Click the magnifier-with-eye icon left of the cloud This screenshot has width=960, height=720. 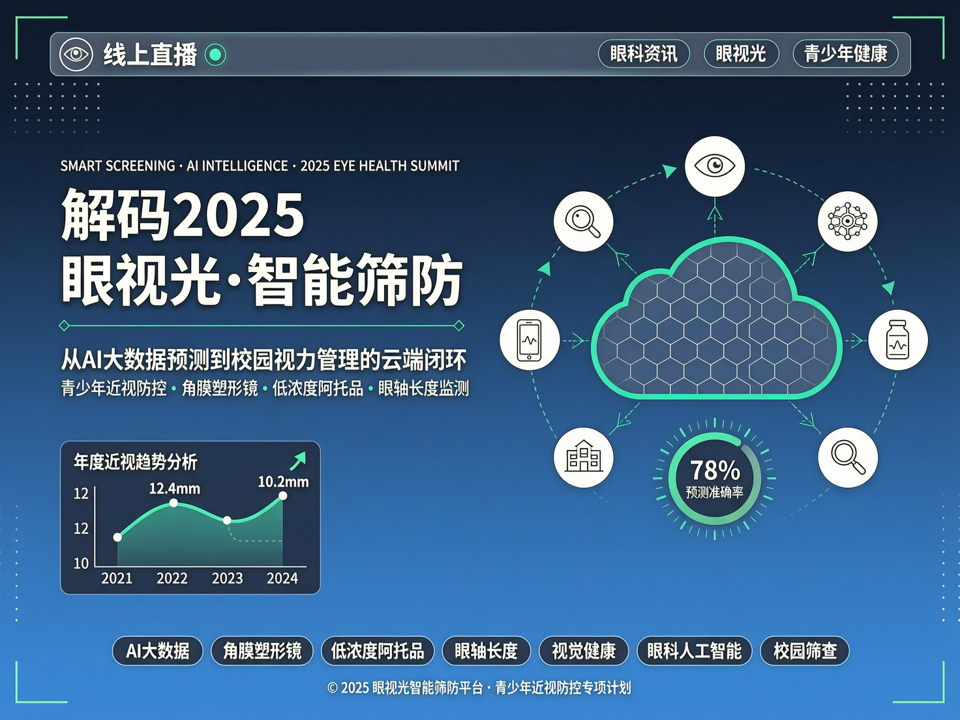click(583, 221)
